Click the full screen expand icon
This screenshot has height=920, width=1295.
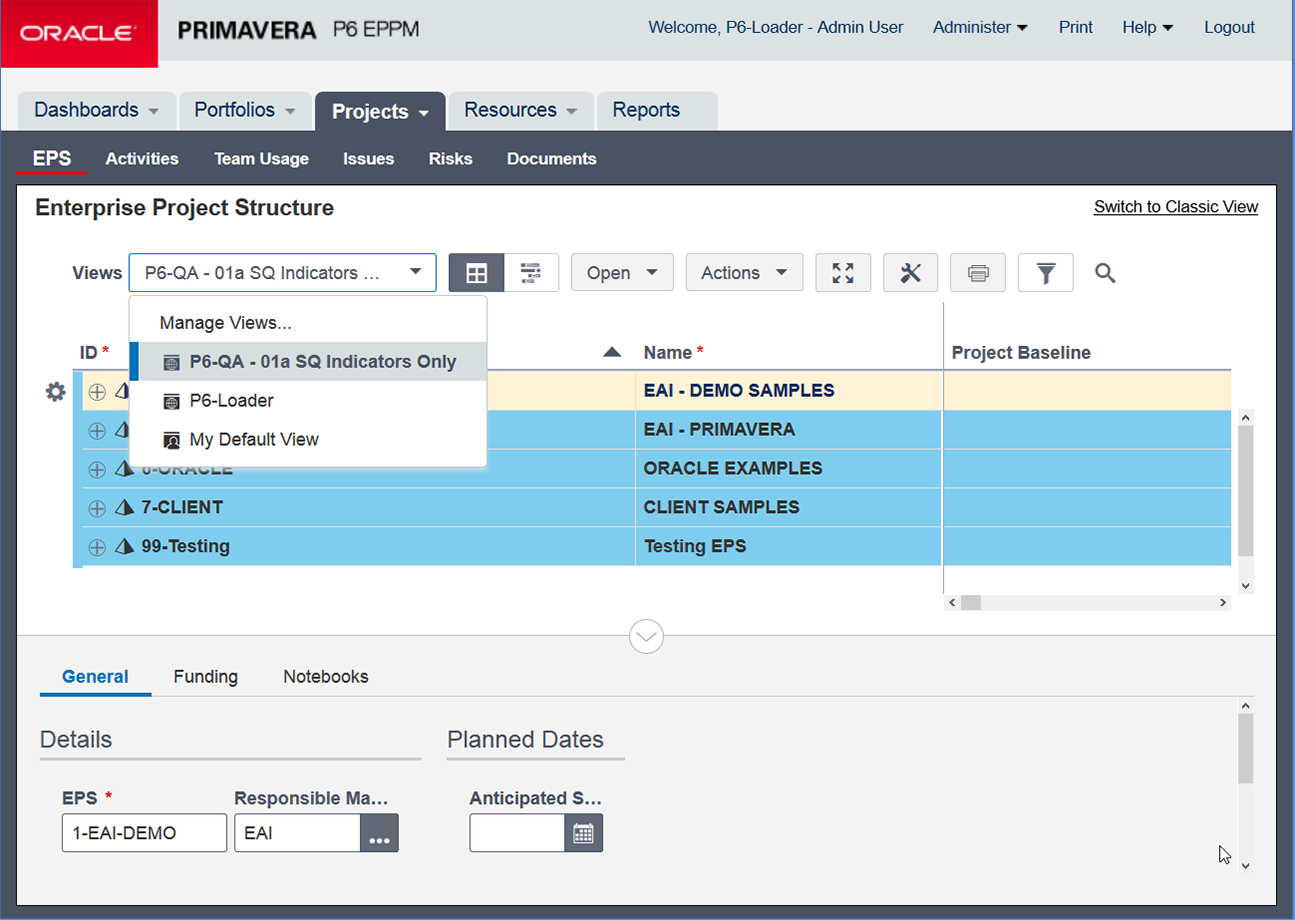coord(843,273)
